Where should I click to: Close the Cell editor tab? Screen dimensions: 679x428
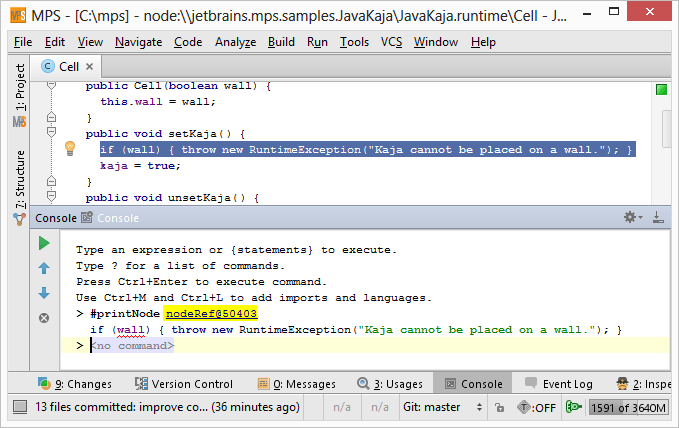89,66
